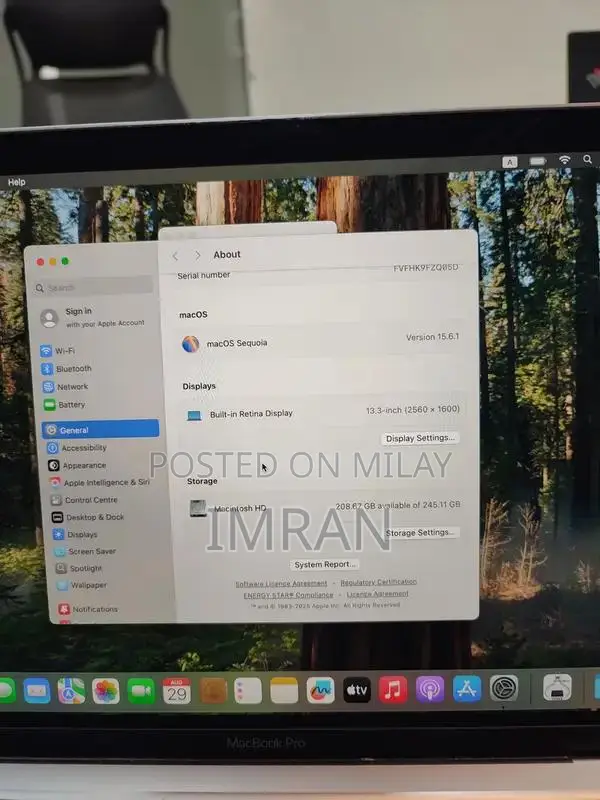This screenshot has height=800, width=600.
Task: Go back with the left chevron beside About
Action: click(176, 256)
